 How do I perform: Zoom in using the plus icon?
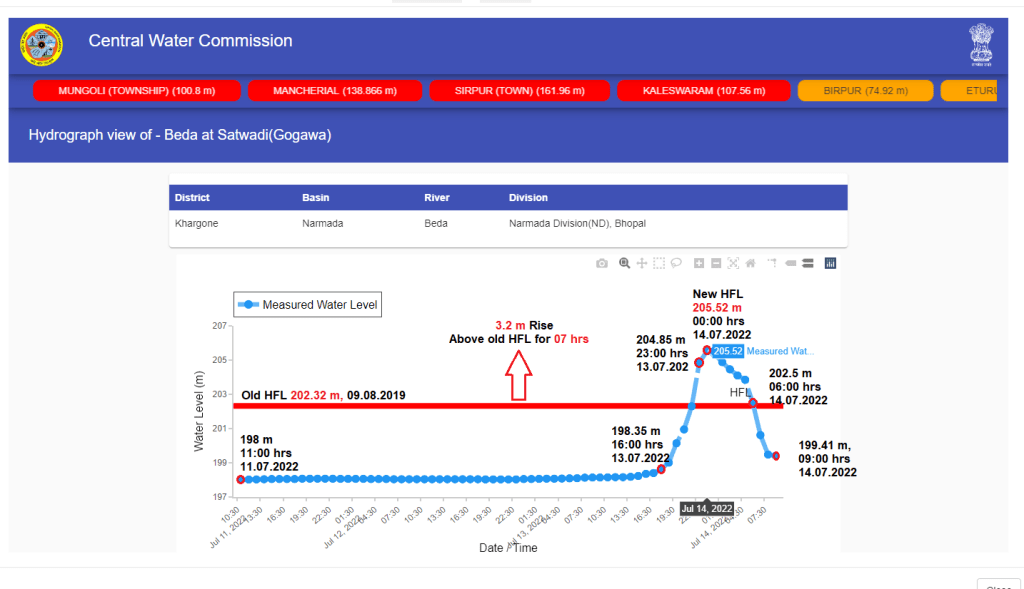coord(699,263)
